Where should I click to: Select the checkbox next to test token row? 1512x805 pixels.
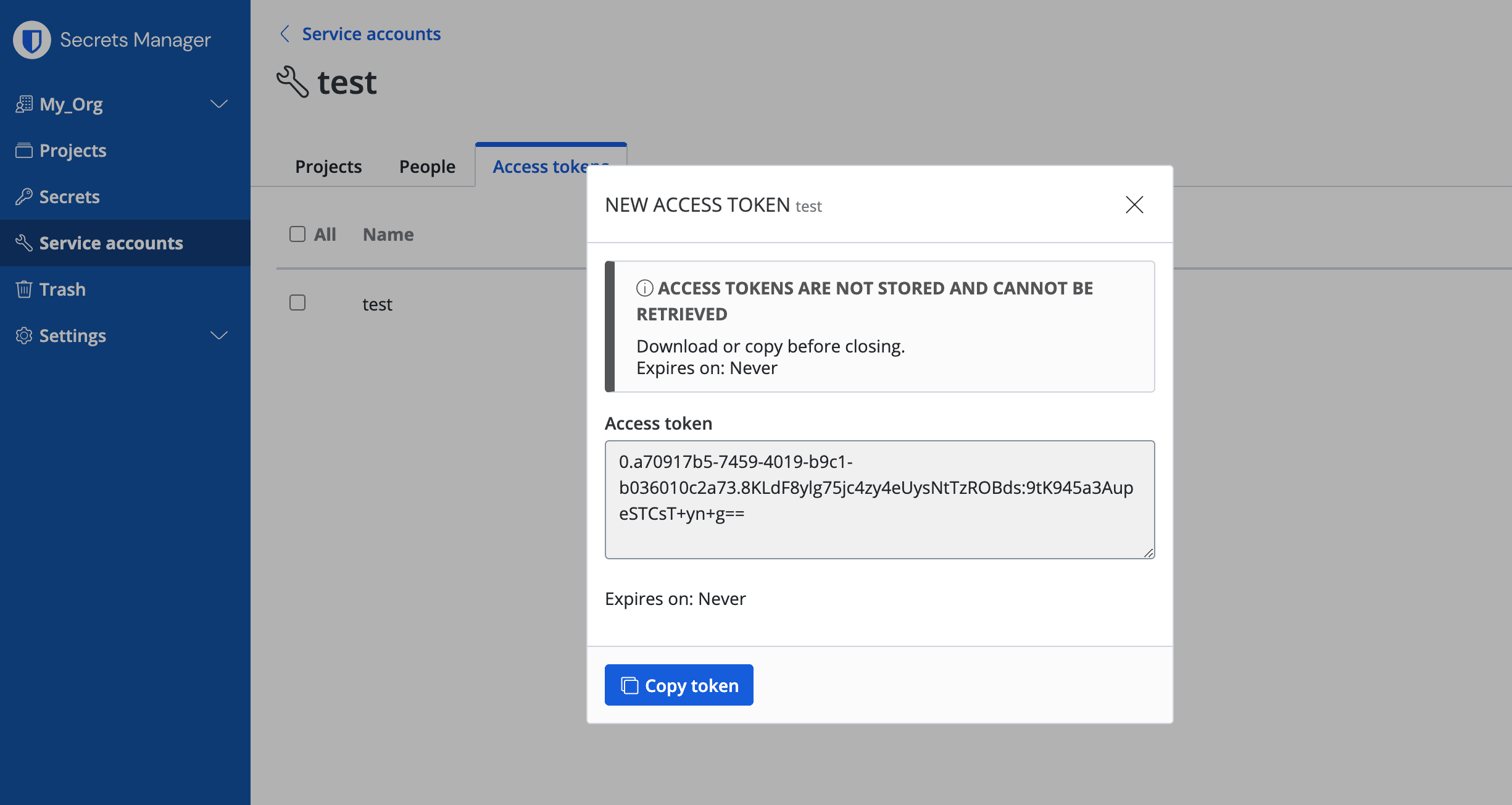tap(297, 302)
